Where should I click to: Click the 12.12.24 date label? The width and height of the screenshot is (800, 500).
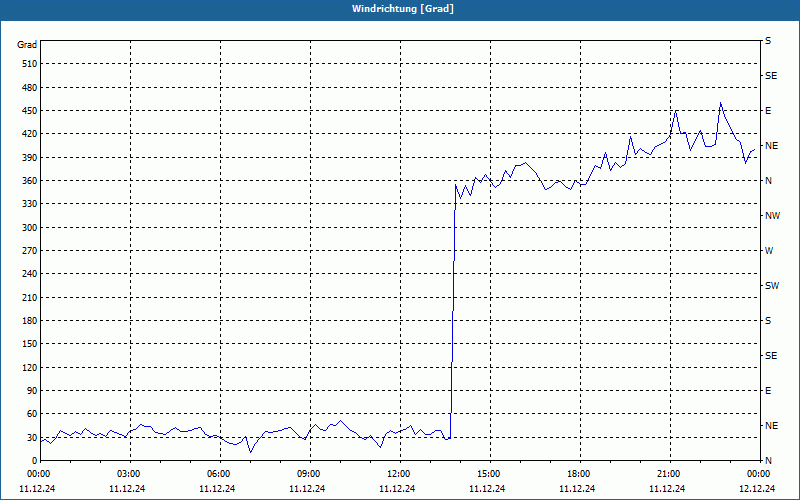(757, 488)
